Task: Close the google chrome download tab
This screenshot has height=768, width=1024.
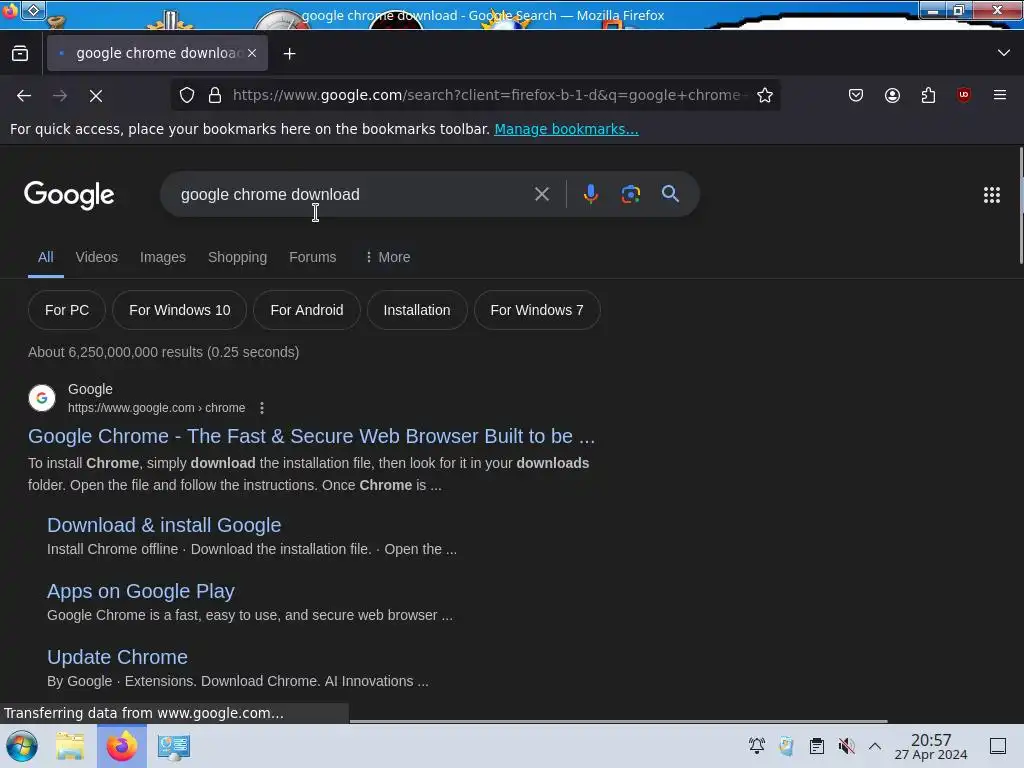Action: [x=252, y=53]
